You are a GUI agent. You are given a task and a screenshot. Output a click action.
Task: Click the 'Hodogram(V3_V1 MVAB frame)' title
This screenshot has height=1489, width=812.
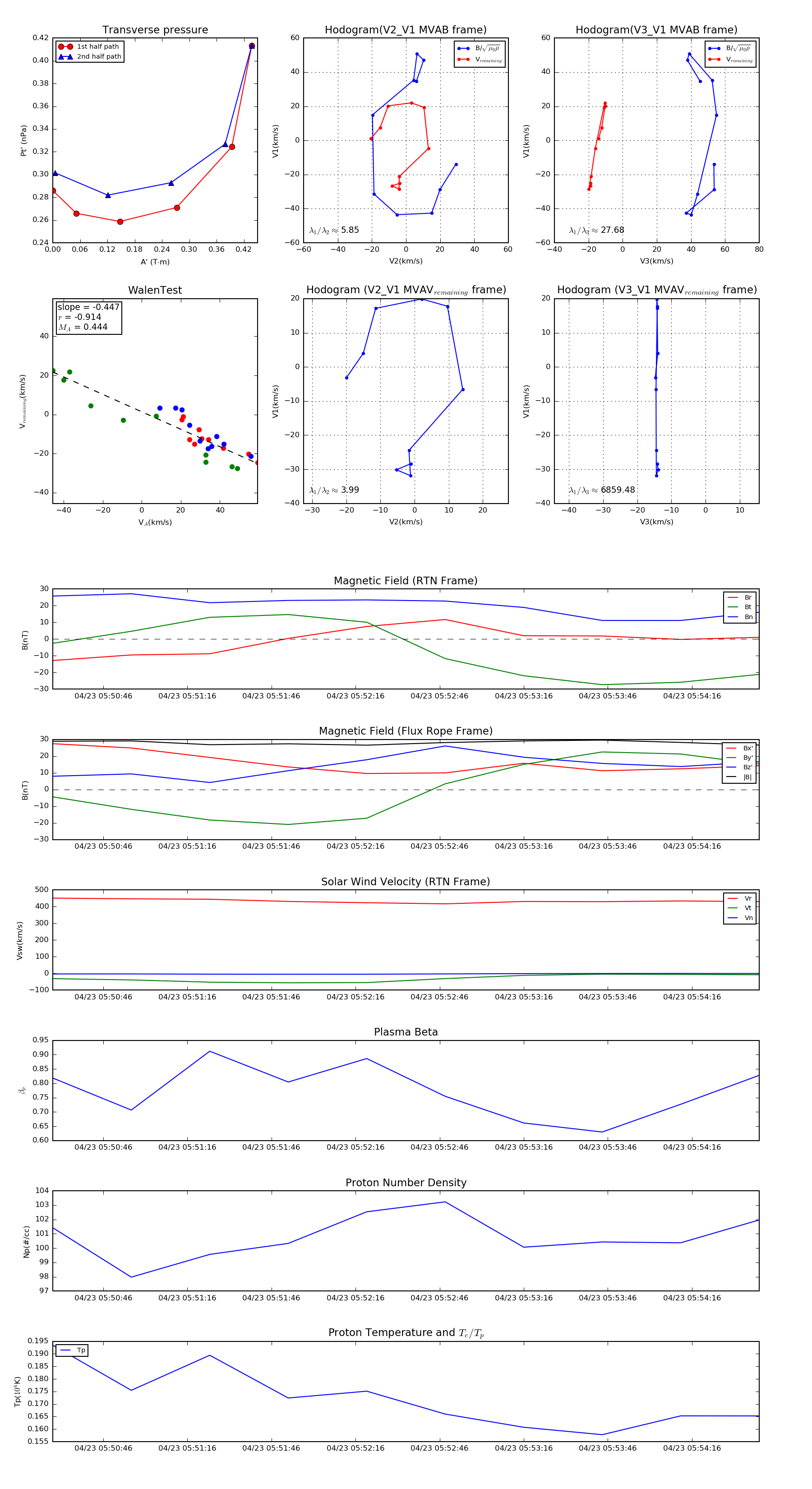656,30
